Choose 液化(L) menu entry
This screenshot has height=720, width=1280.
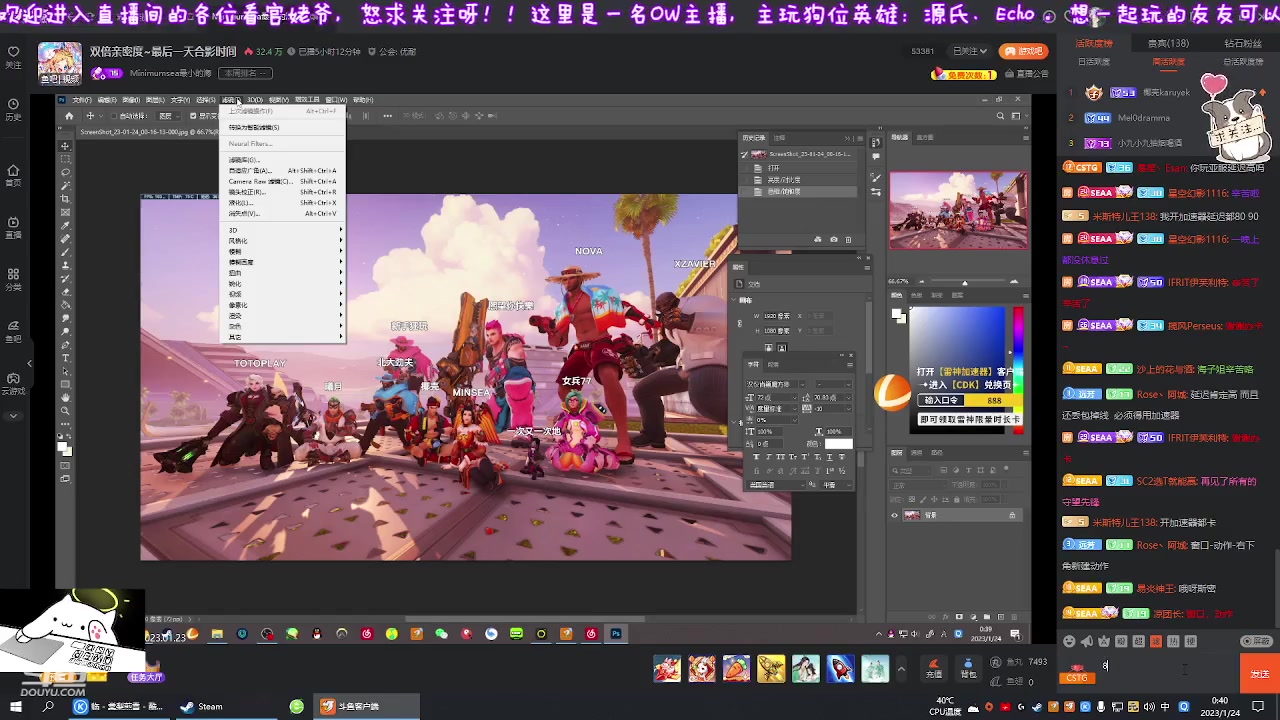[x=283, y=203]
